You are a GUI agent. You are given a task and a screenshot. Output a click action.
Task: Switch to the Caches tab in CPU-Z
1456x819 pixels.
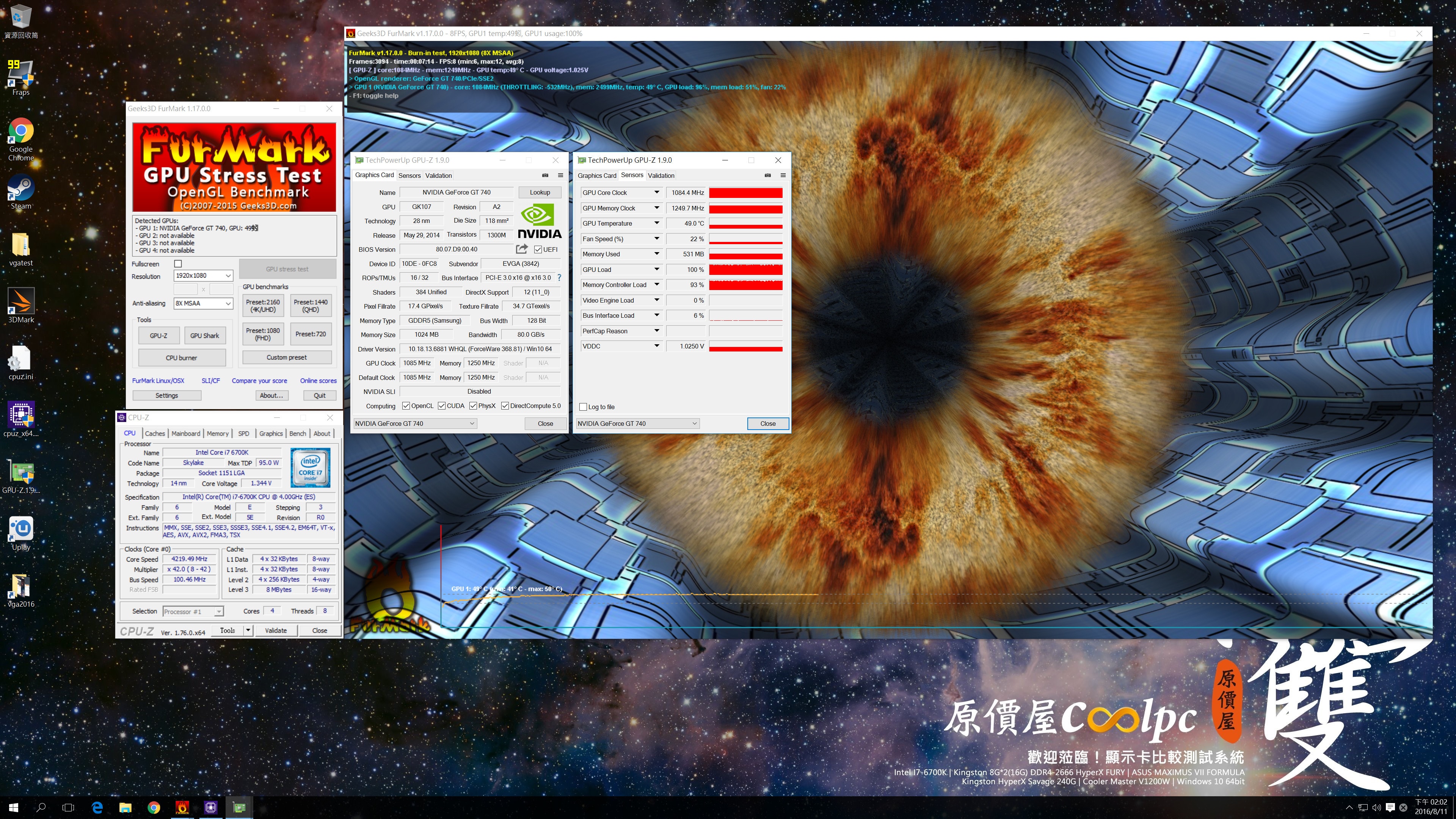point(155,433)
